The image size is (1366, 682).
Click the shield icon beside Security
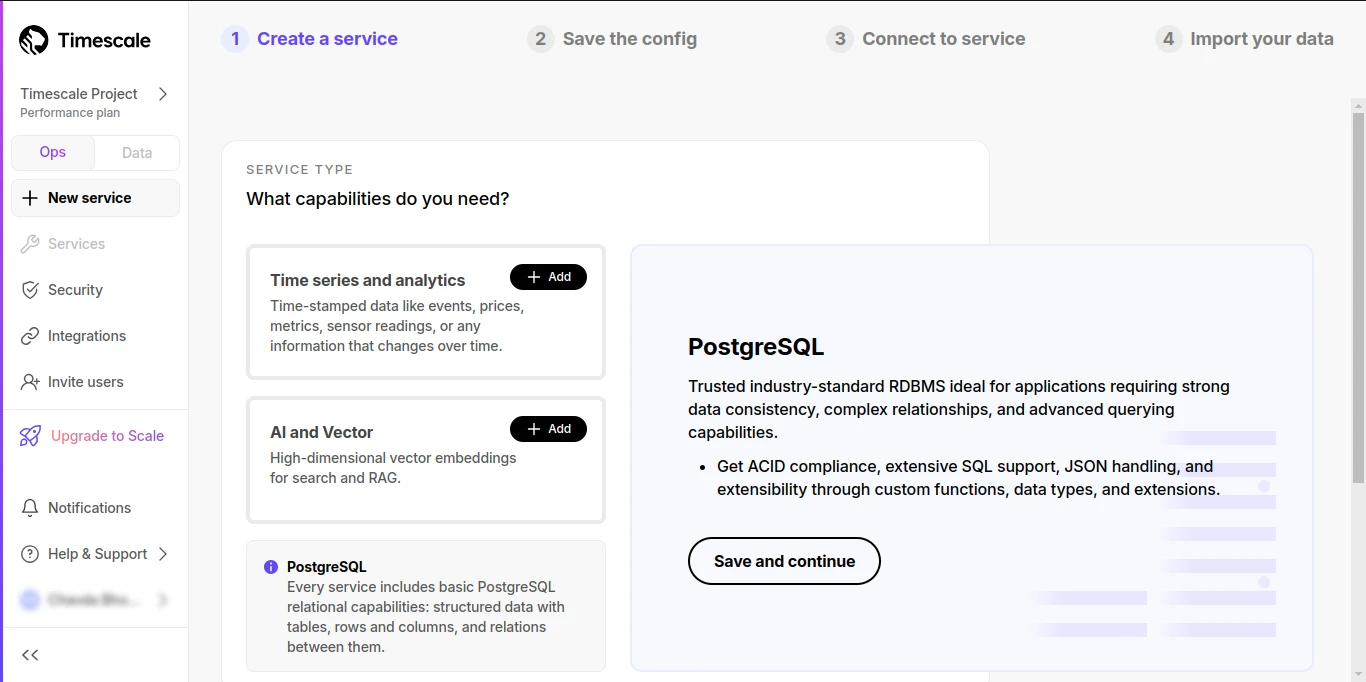pos(30,290)
